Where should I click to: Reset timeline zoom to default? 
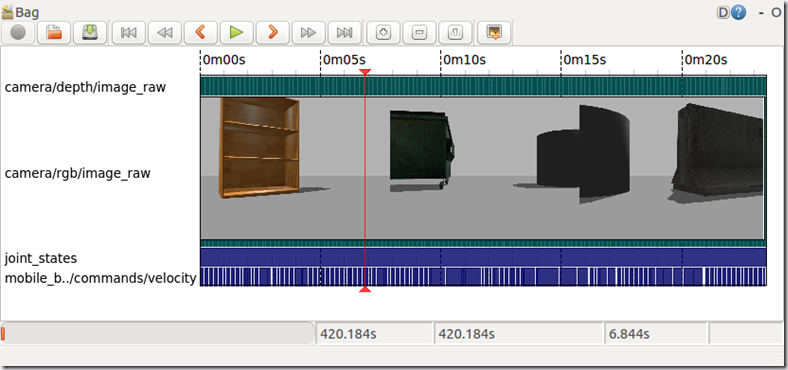point(455,33)
